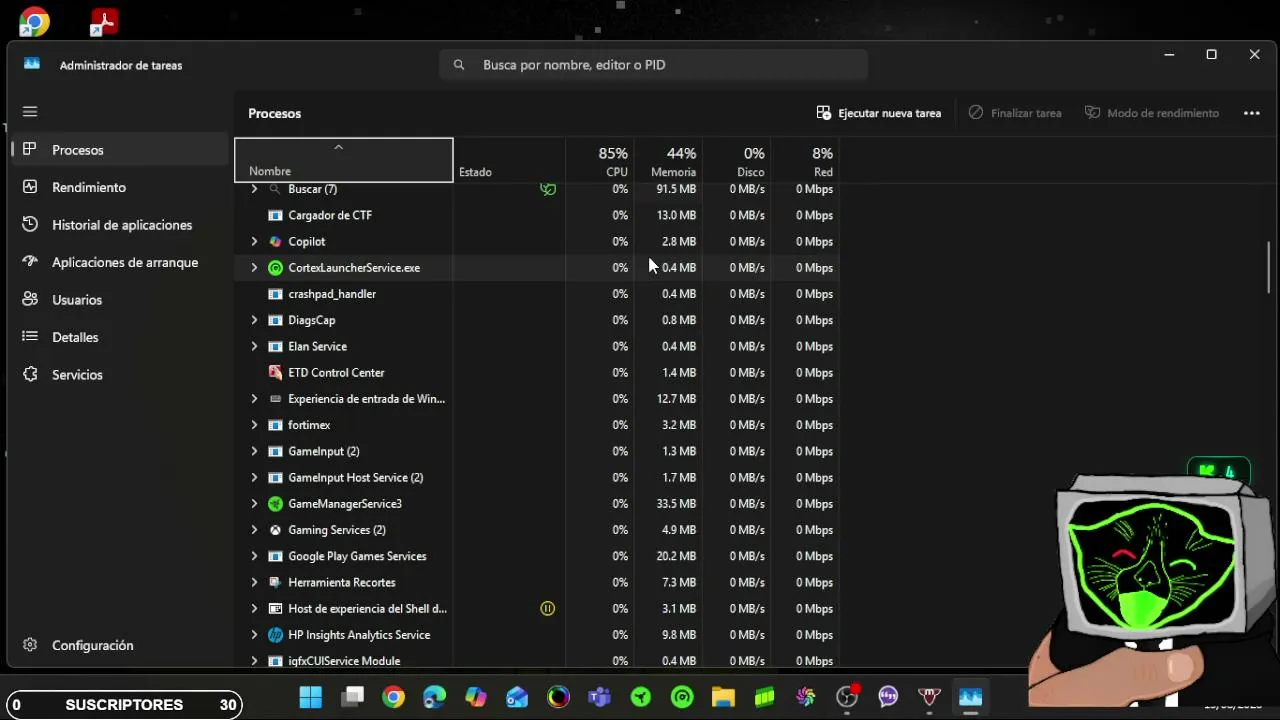Select the HP Insights Analytics Service logo
1280x720 pixels.
coord(275,635)
